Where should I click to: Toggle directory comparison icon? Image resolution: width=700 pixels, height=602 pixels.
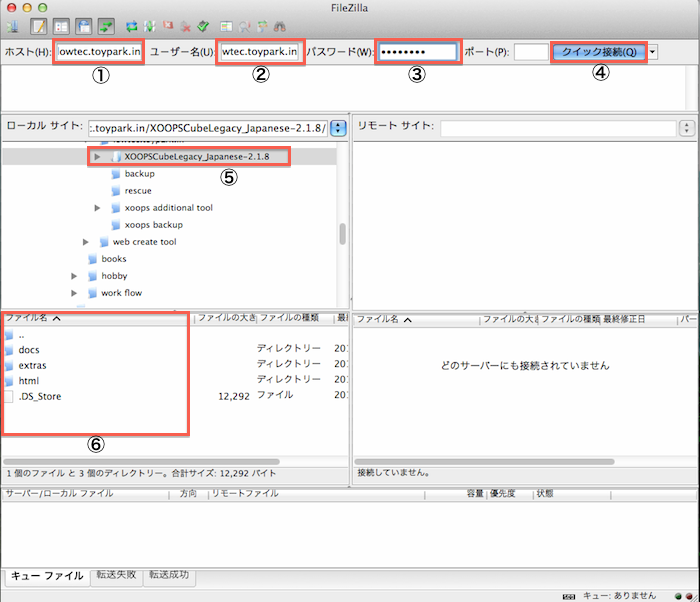(244, 27)
